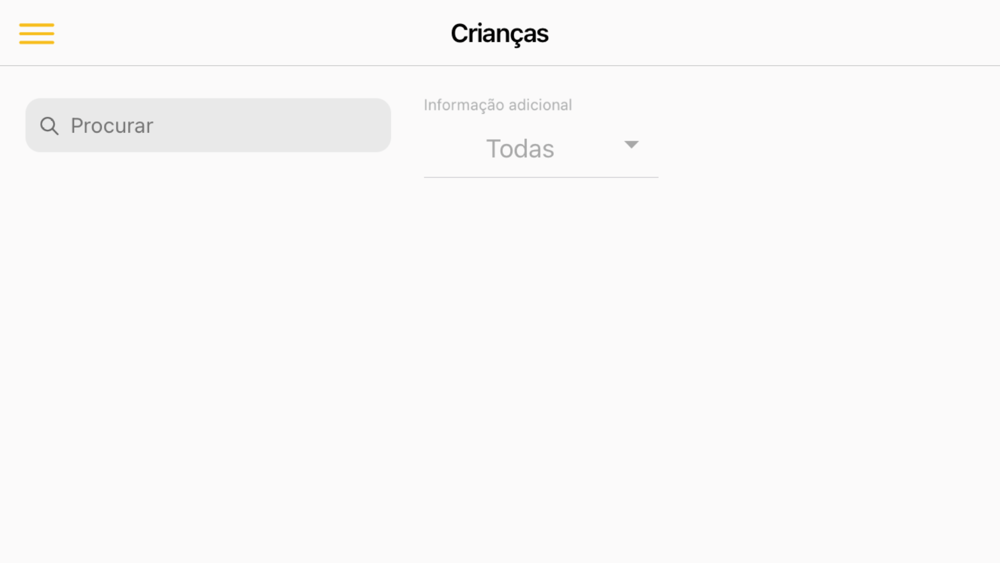
Task: Click the header bar next to Crianças
Action: [x=765, y=33]
